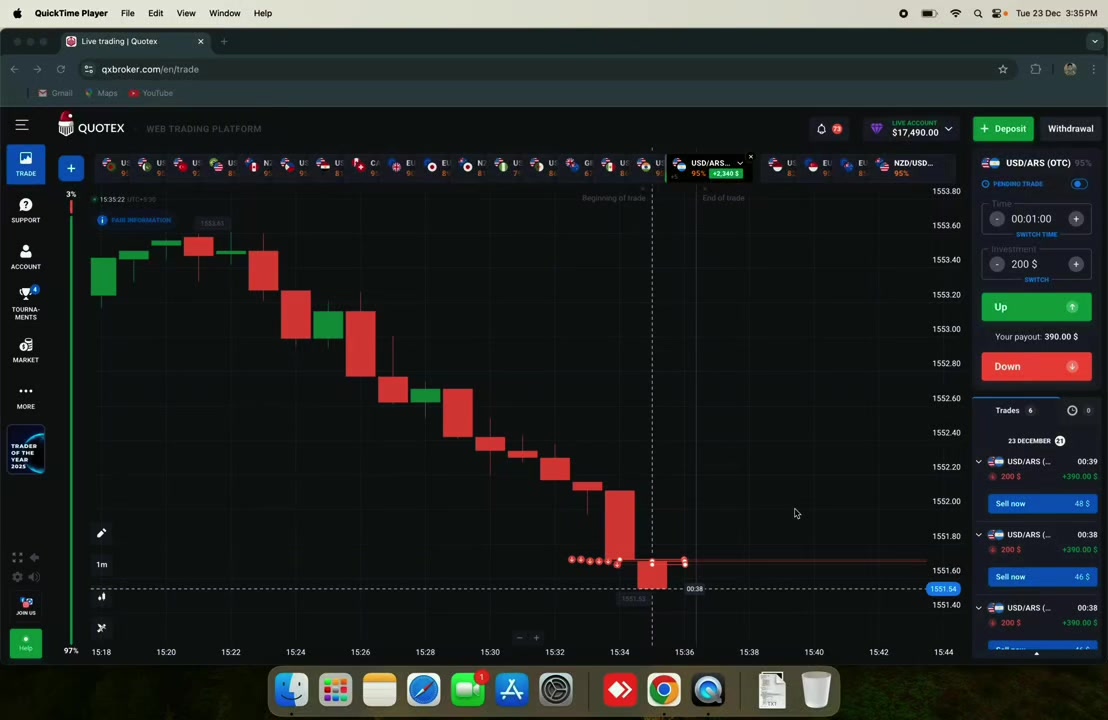1108x720 pixels.
Task: Click the green Deposit button
Action: tap(1003, 129)
